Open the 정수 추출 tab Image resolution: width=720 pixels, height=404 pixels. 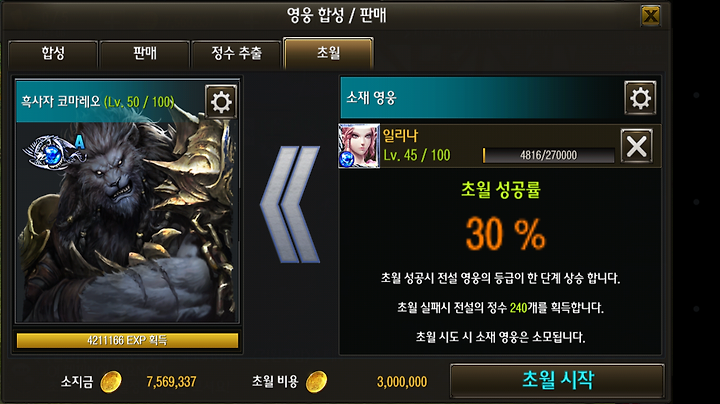[236, 54]
